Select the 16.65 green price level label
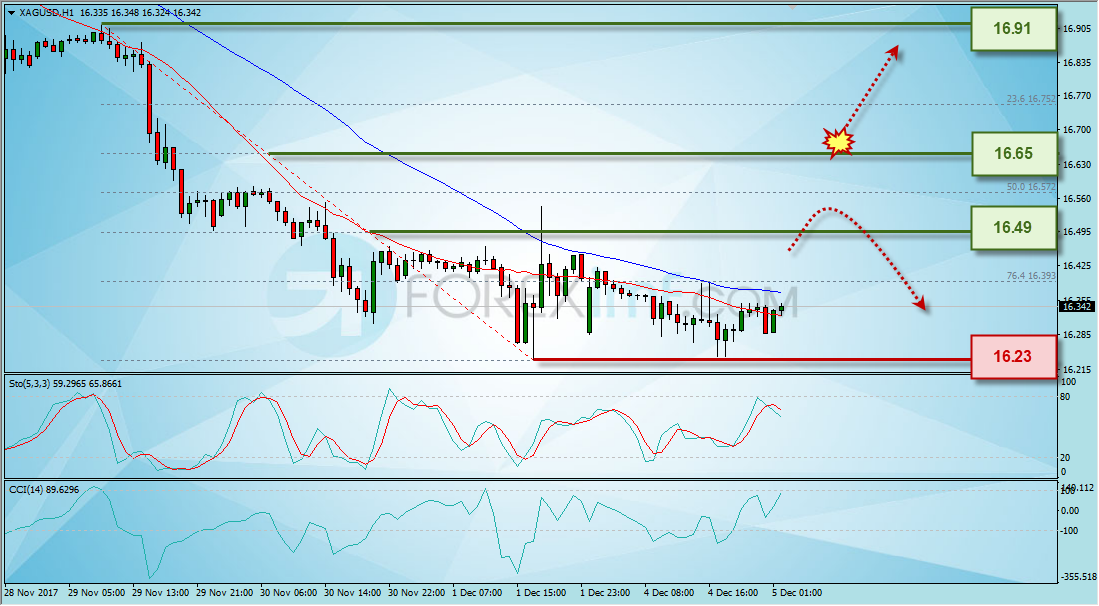Viewport: 1099px width, 606px height. [1013, 153]
